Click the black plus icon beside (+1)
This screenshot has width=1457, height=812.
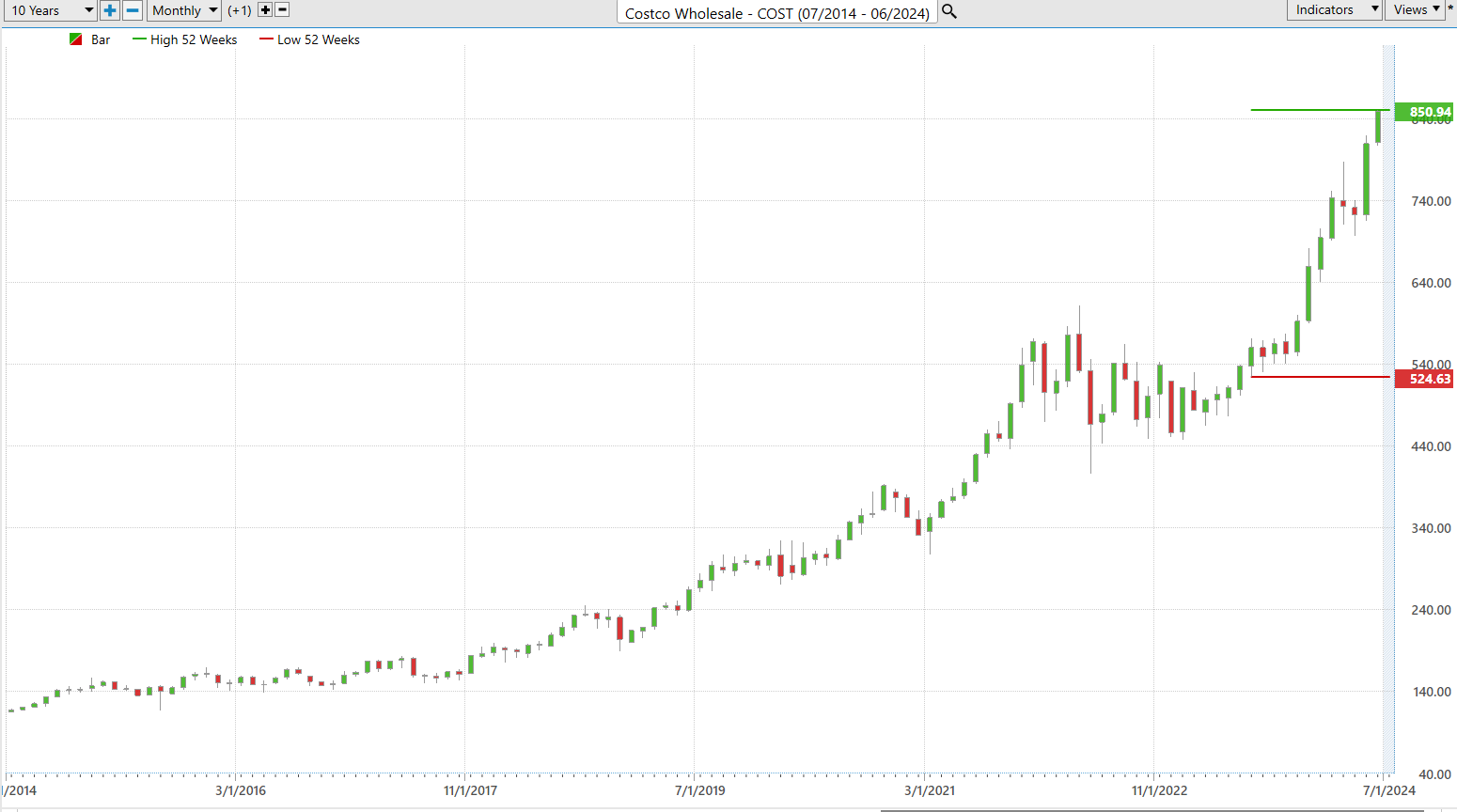pyautogui.click(x=265, y=10)
